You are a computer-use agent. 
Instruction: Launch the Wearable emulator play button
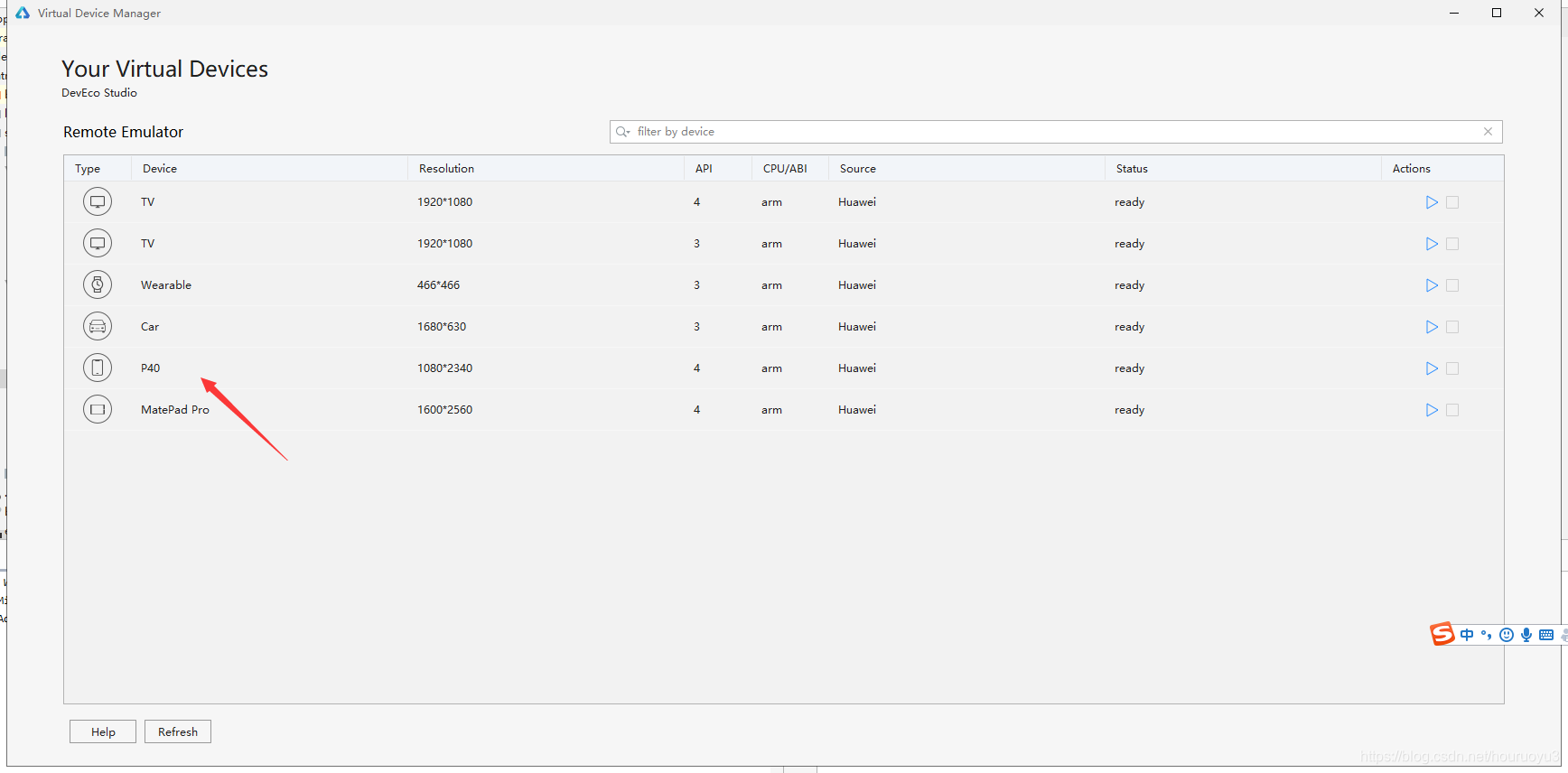[1432, 285]
